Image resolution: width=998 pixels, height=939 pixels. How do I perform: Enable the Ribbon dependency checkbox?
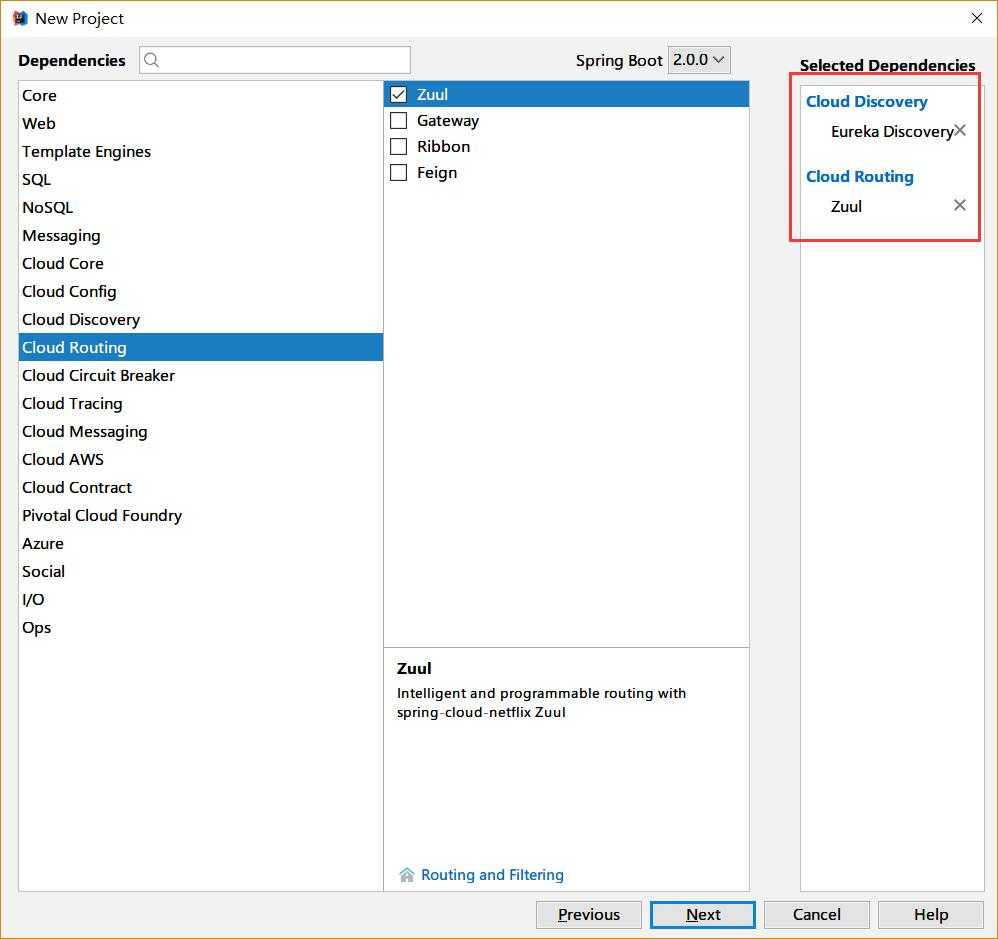[398, 146]
